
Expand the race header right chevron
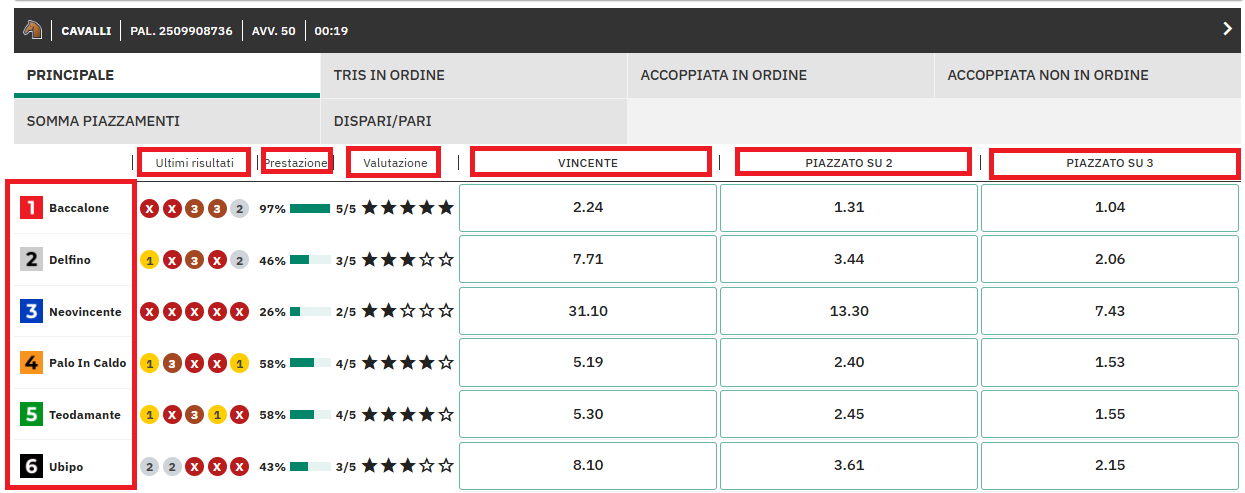(x=1227, y=29)
